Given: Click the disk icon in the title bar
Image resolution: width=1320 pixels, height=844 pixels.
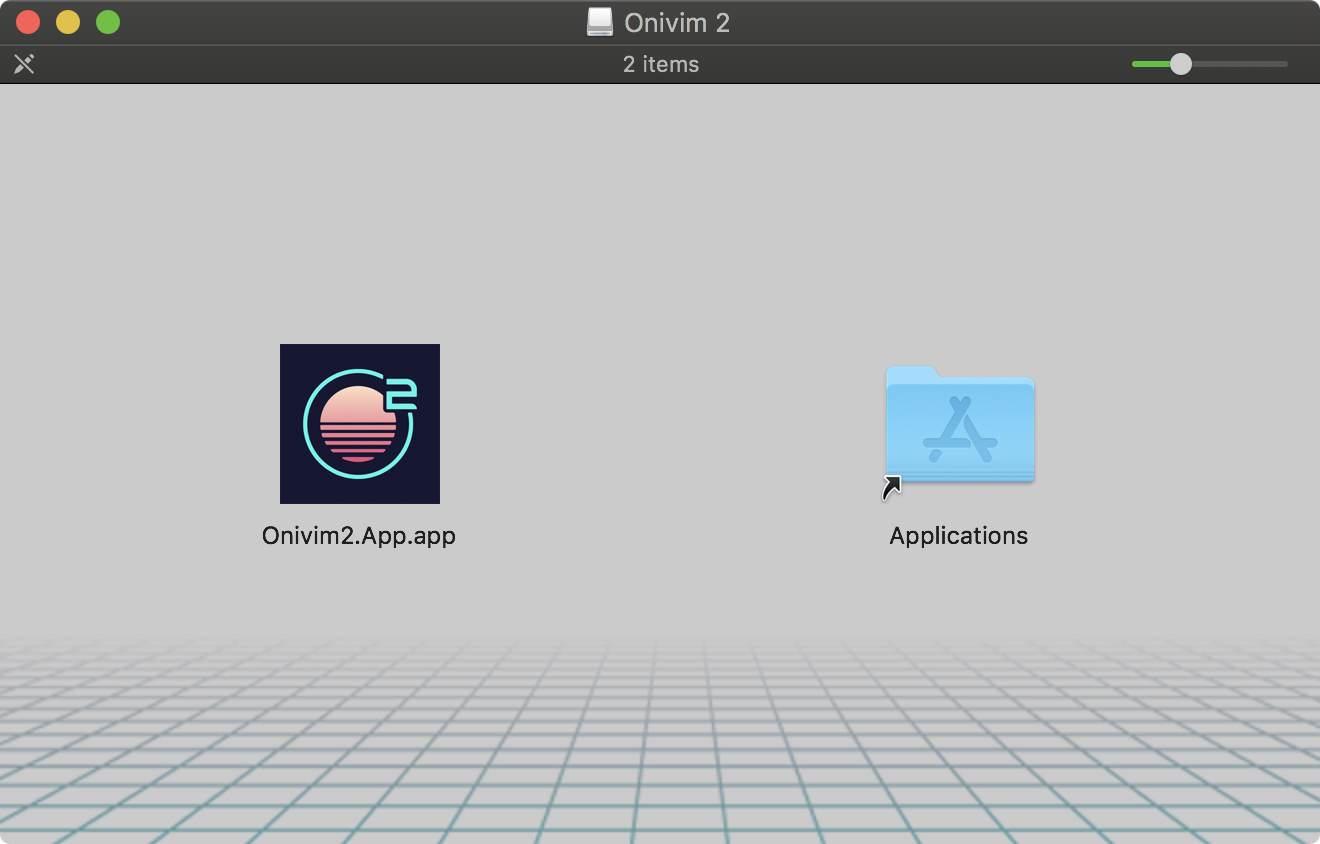Looking at the screenshot, I should click(599, 21).
